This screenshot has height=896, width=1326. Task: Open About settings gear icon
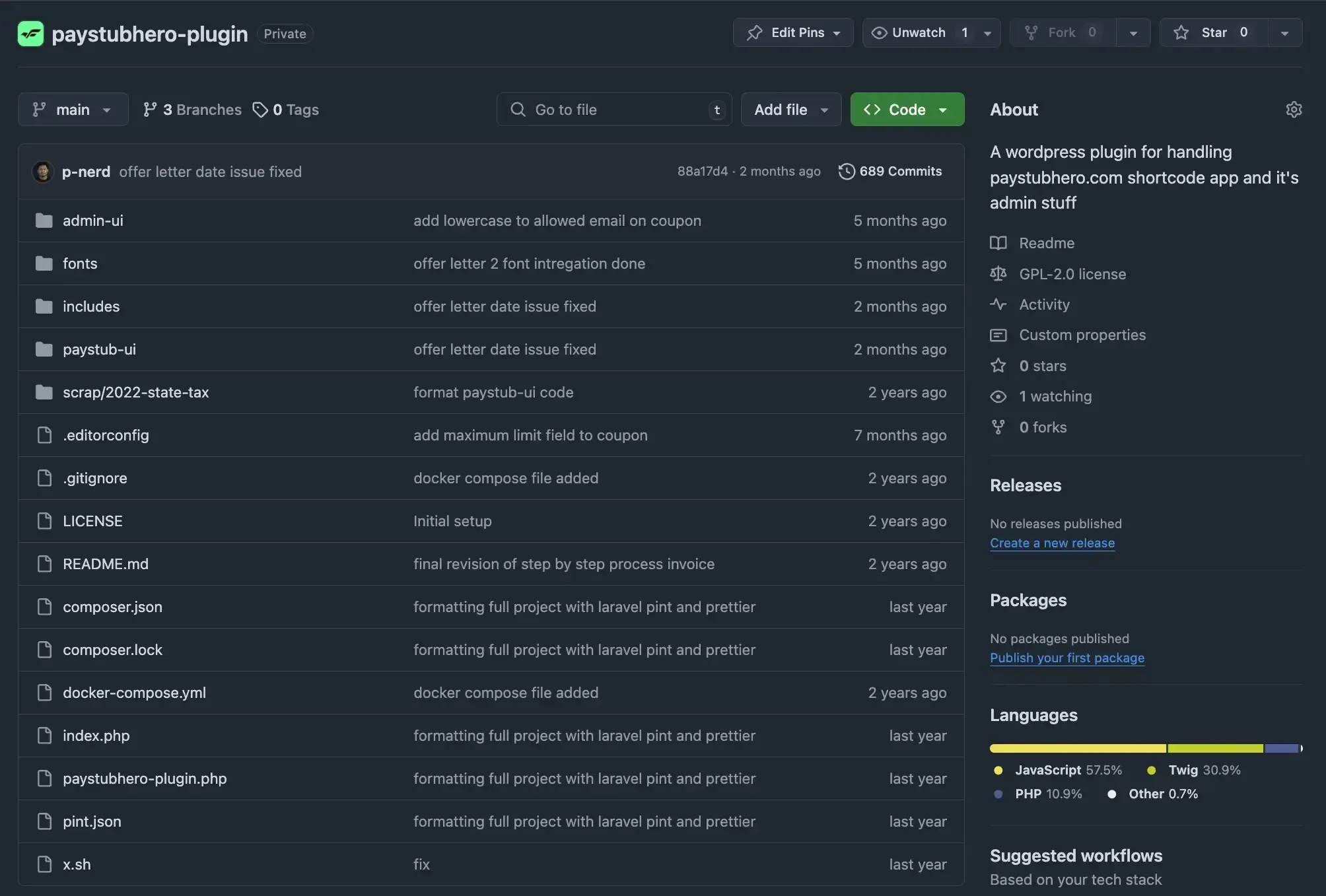(x=1294, y=110)
